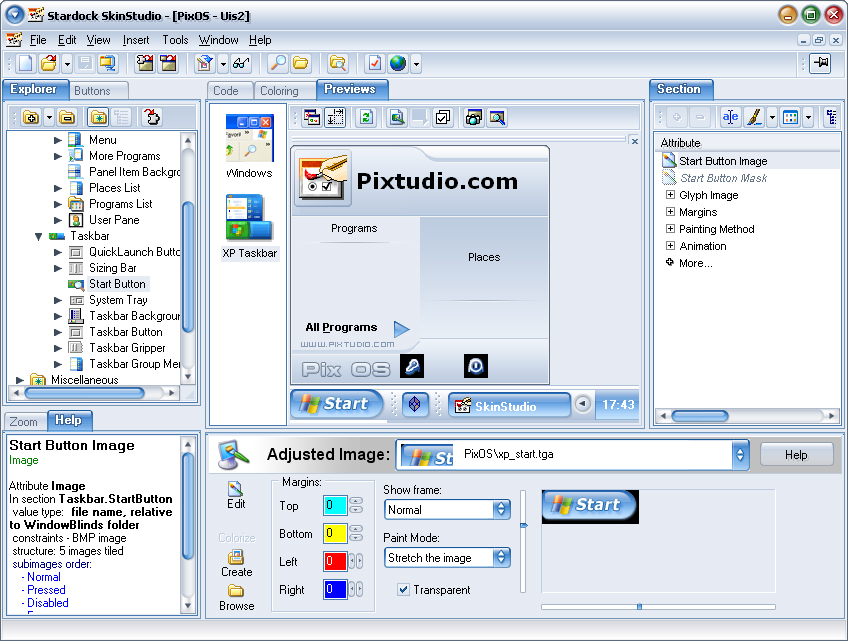Viewport: 848px width, 641px height.
Task: Click the red Left margin swatch
Action: coord(335,561)
